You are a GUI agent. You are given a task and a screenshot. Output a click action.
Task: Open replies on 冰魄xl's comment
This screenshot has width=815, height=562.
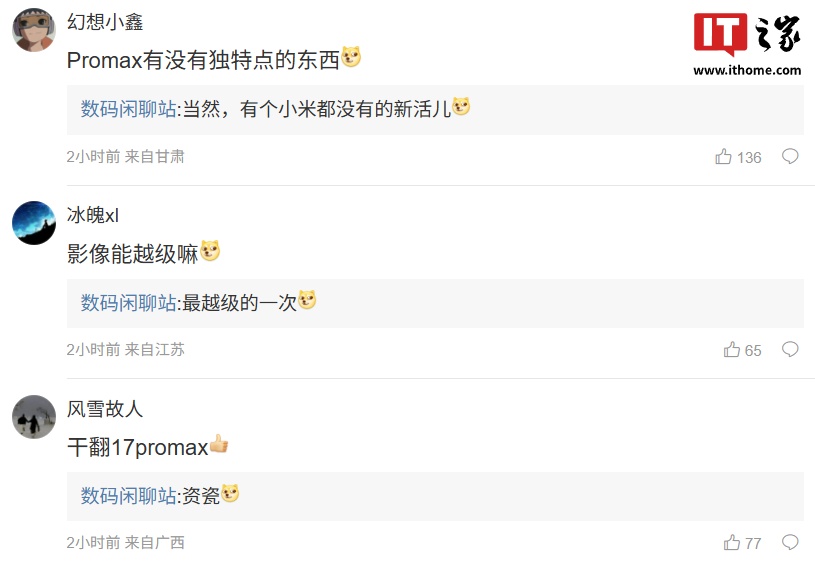click(x=790, y=349)
